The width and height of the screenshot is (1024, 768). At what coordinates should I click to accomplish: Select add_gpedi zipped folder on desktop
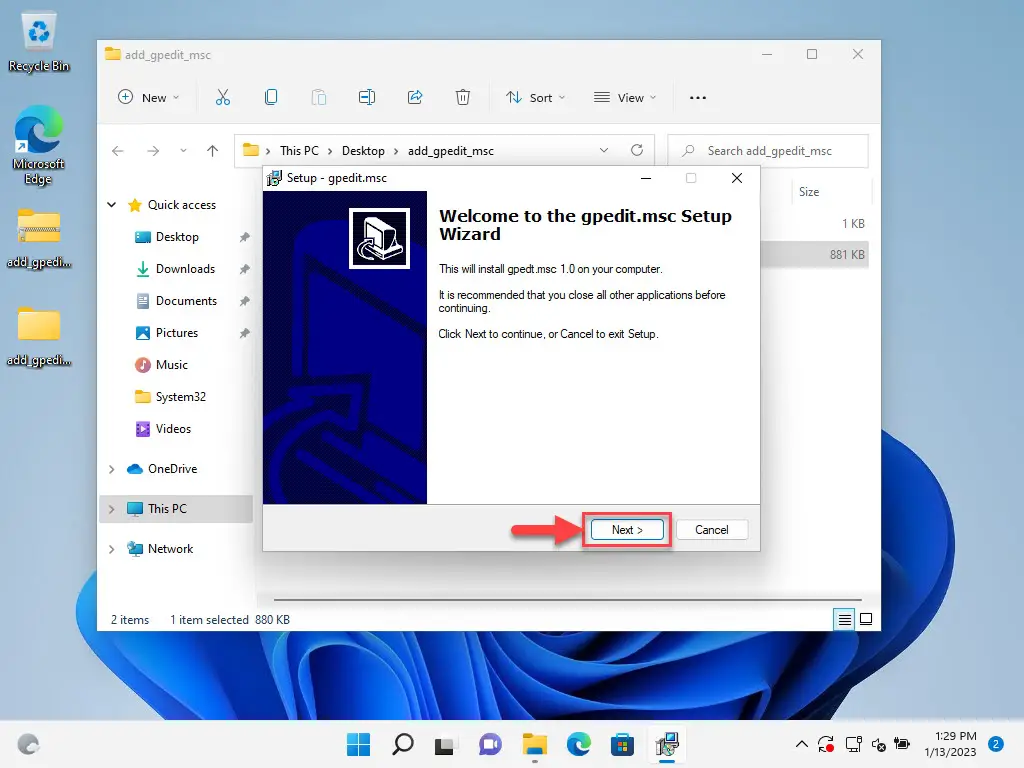[x=39, y=238]
